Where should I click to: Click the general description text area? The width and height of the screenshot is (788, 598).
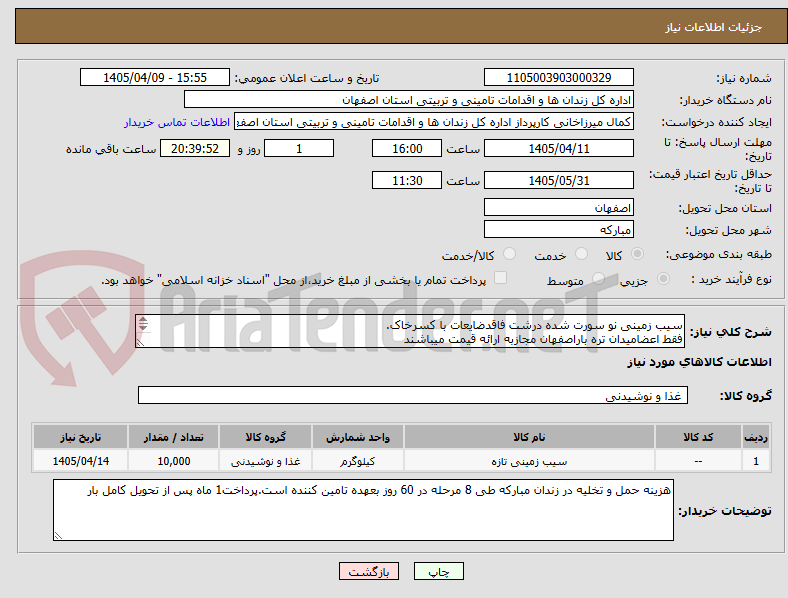(x=410, y=331)
